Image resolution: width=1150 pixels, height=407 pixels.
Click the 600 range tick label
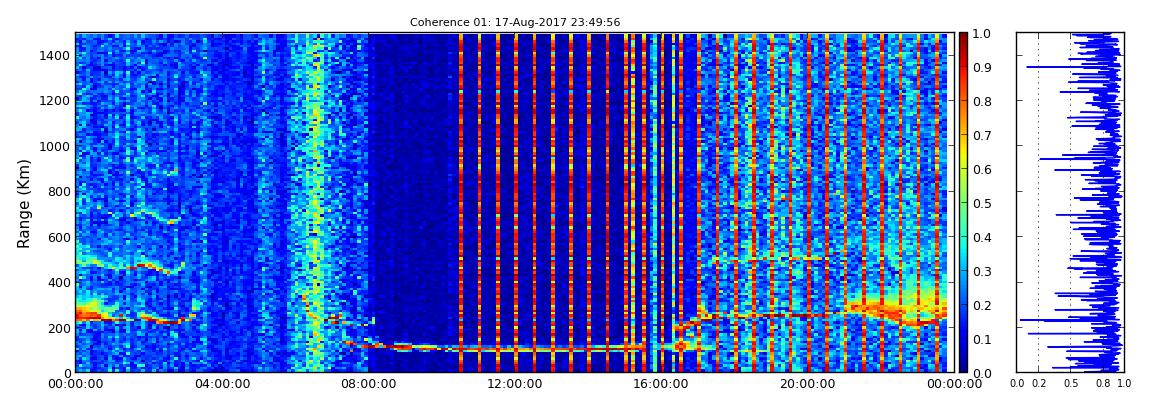(x=57, y=237)
